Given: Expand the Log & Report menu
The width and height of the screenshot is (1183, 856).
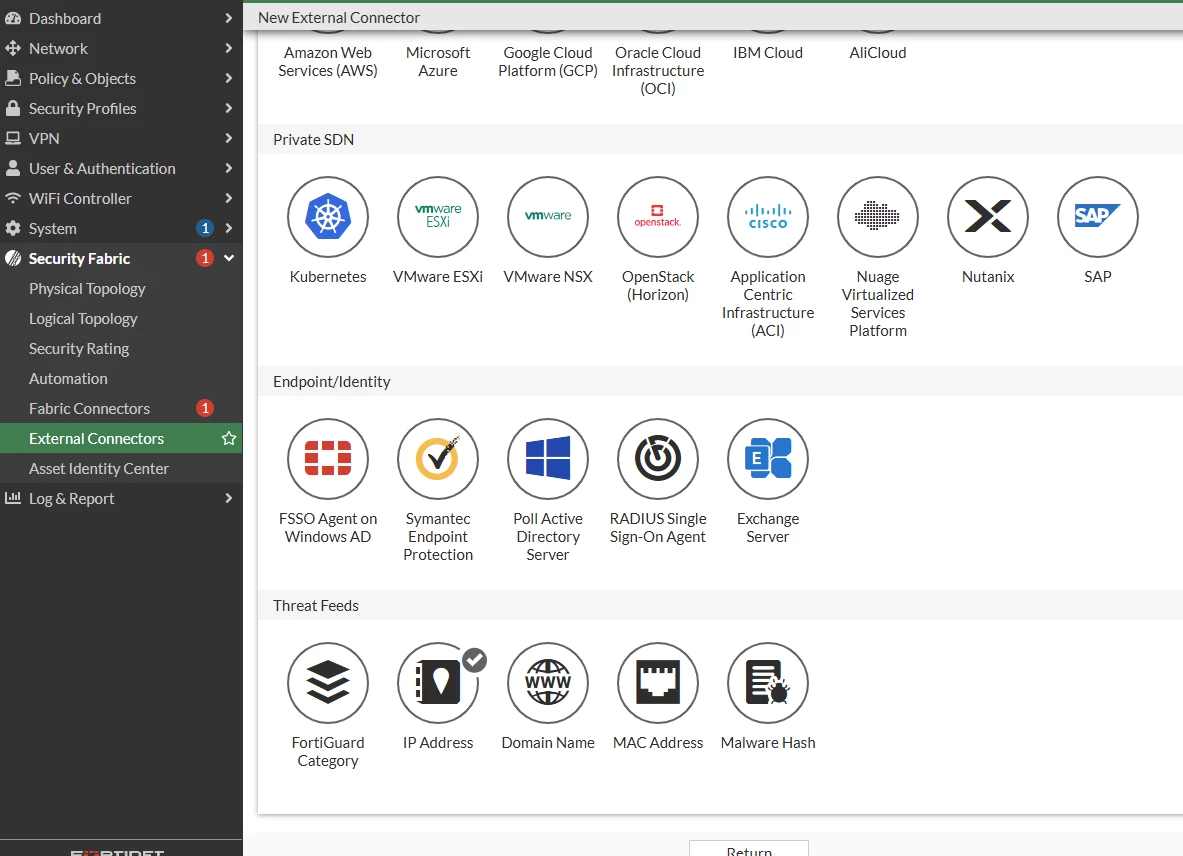Looking at the screenshot, I should point(121,499).
